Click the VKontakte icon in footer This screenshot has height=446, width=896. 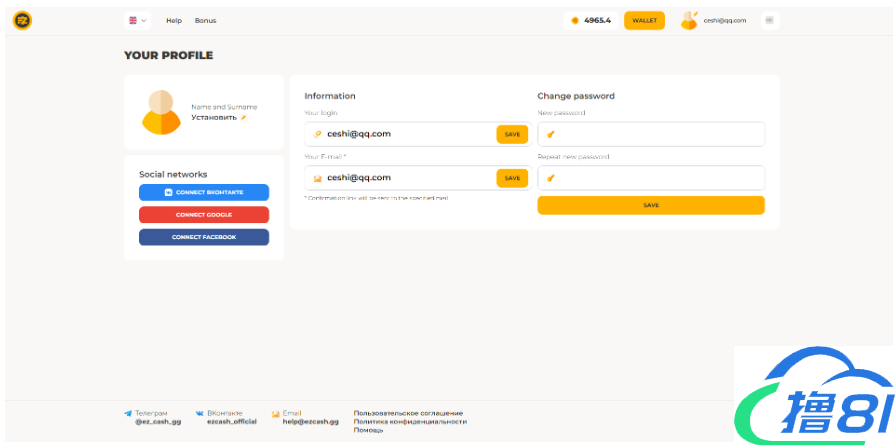pos(200,413)
